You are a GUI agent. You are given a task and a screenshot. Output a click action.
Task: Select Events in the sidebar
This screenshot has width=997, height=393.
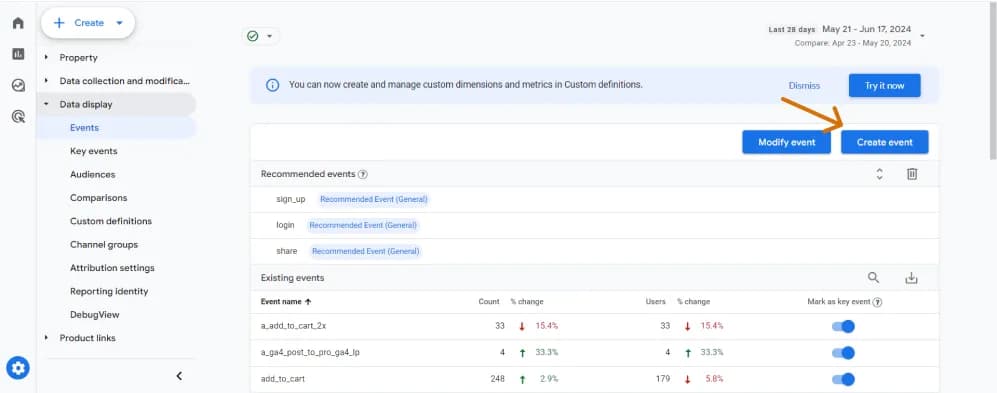point(85,128)
